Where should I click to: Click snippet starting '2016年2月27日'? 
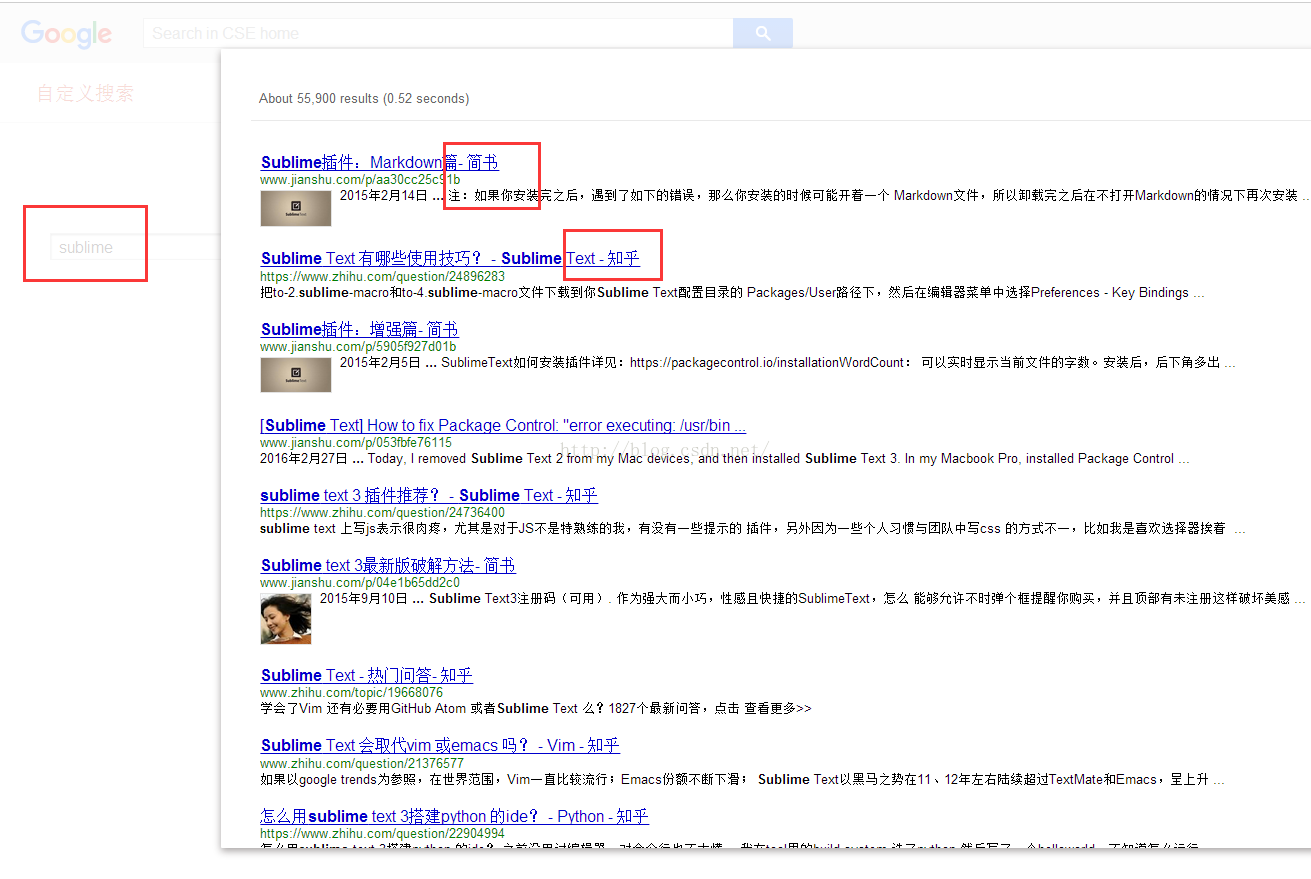coord(725,459)
